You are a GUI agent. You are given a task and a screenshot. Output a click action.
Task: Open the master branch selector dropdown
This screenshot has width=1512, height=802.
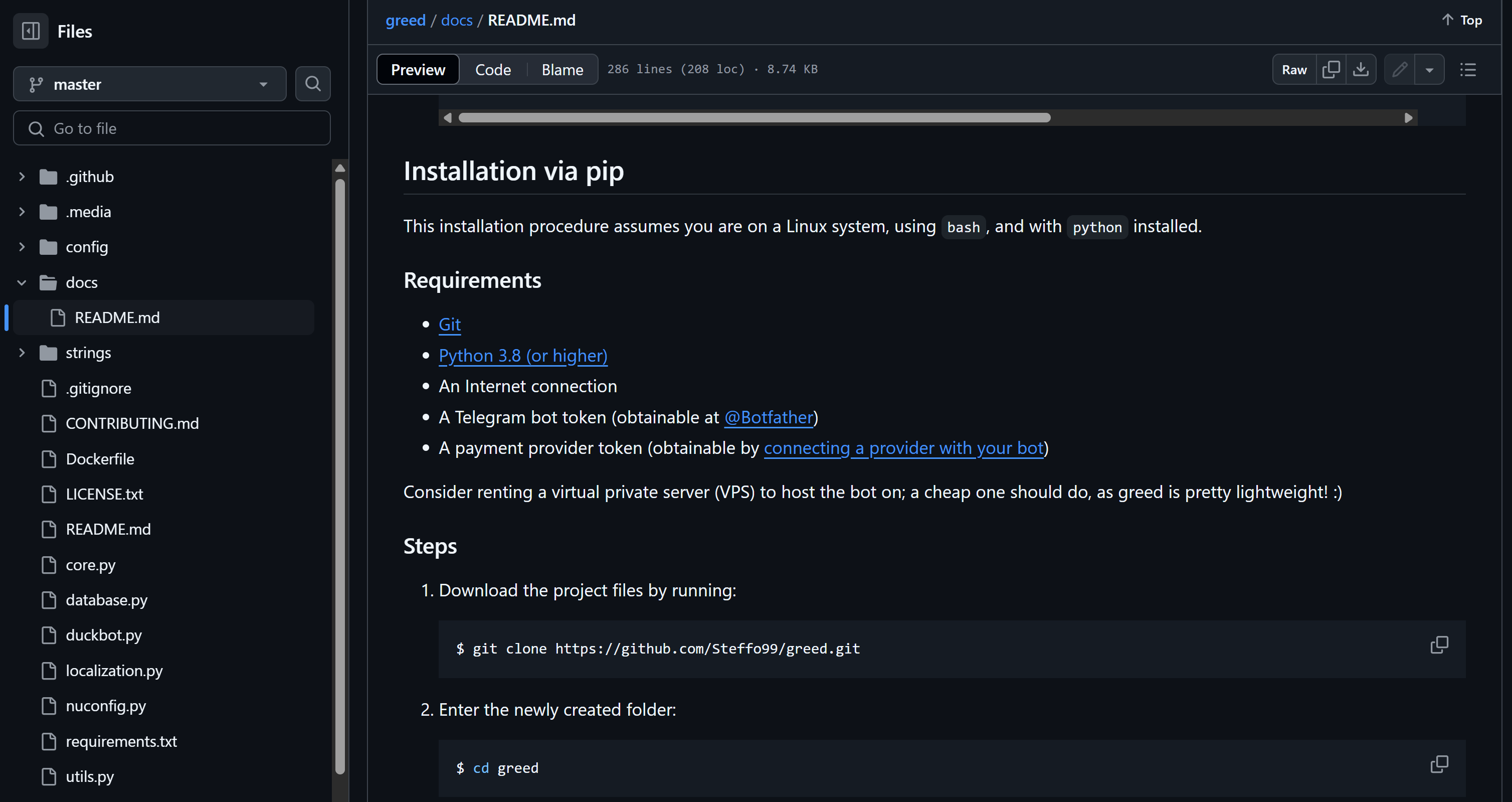[150, 84]
